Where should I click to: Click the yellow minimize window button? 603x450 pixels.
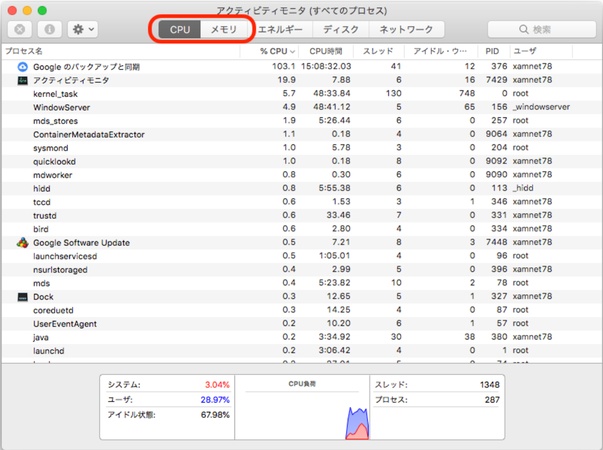pos(27,10)
